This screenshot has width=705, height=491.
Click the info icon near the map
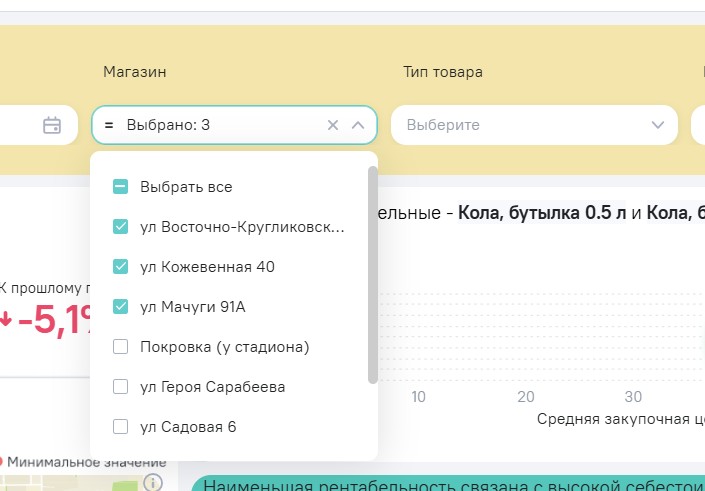[152, 483]
